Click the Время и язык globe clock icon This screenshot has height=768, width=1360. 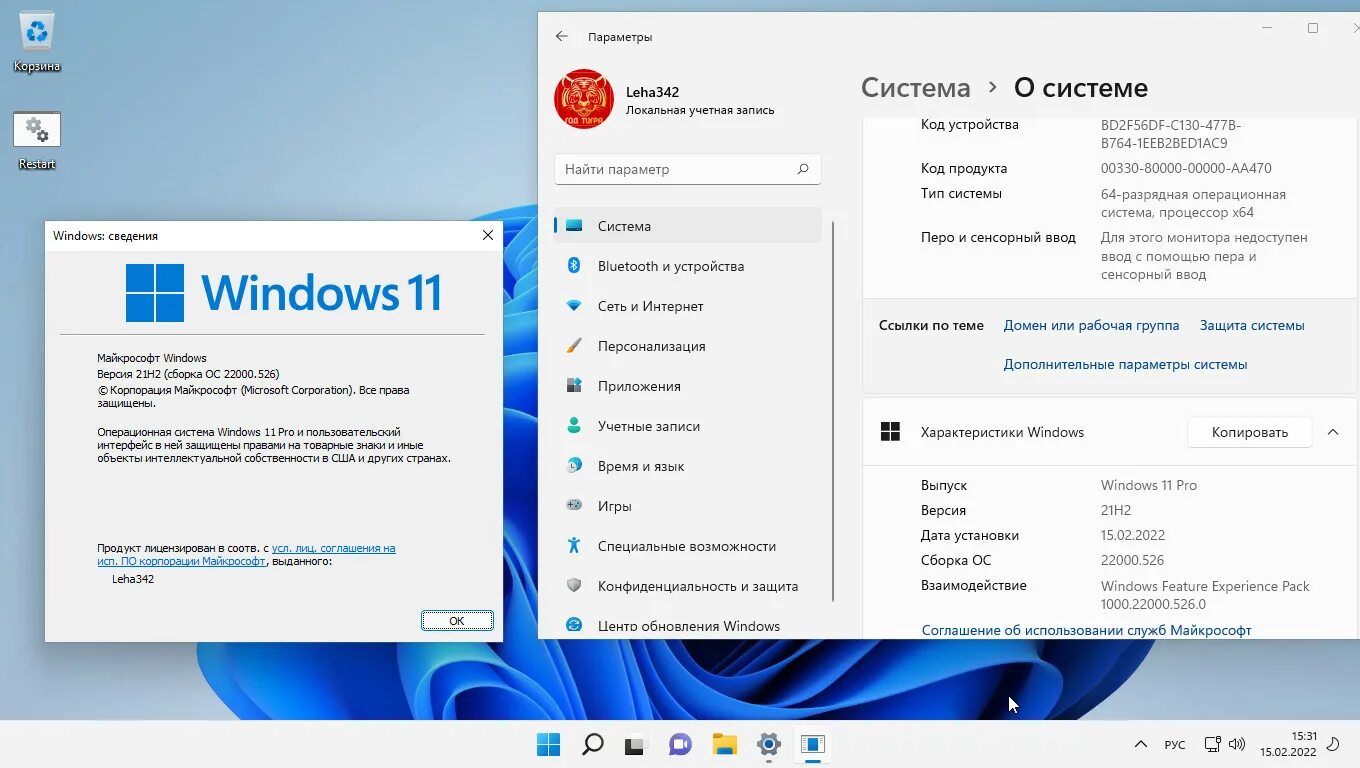[574, 466]
